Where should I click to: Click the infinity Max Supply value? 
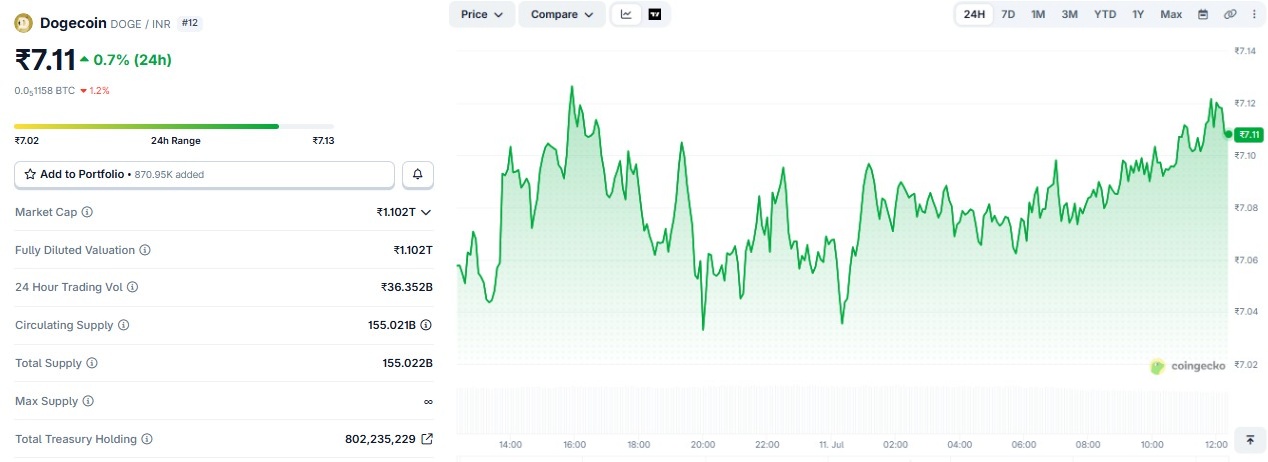(428, 401)
